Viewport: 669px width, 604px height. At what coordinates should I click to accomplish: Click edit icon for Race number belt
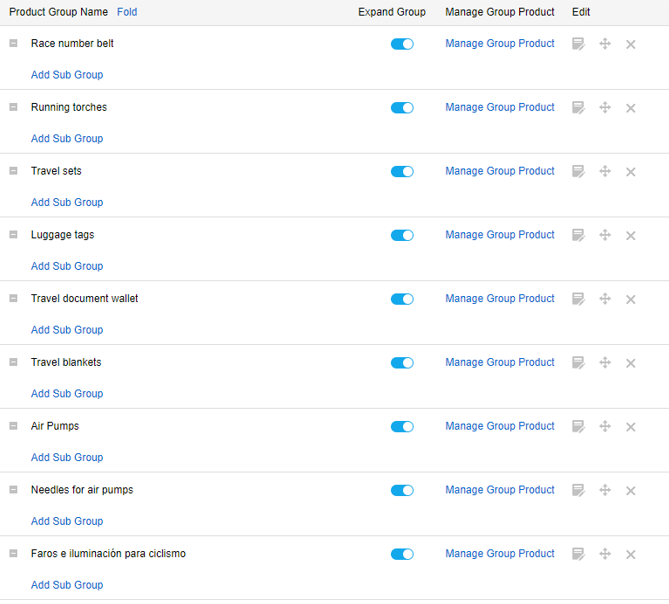pyautogui.click(x=578, y=44)
